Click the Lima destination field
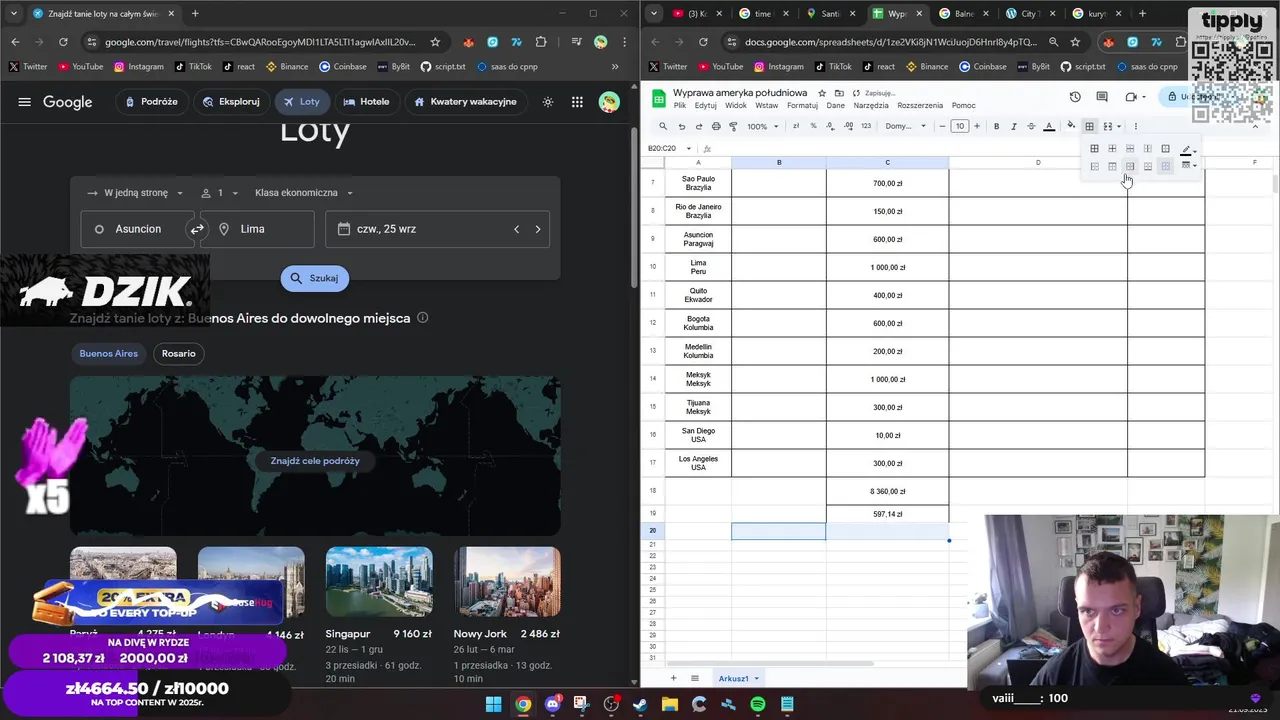This screenshot has width=1280, height=720. [x=258, y=229]
